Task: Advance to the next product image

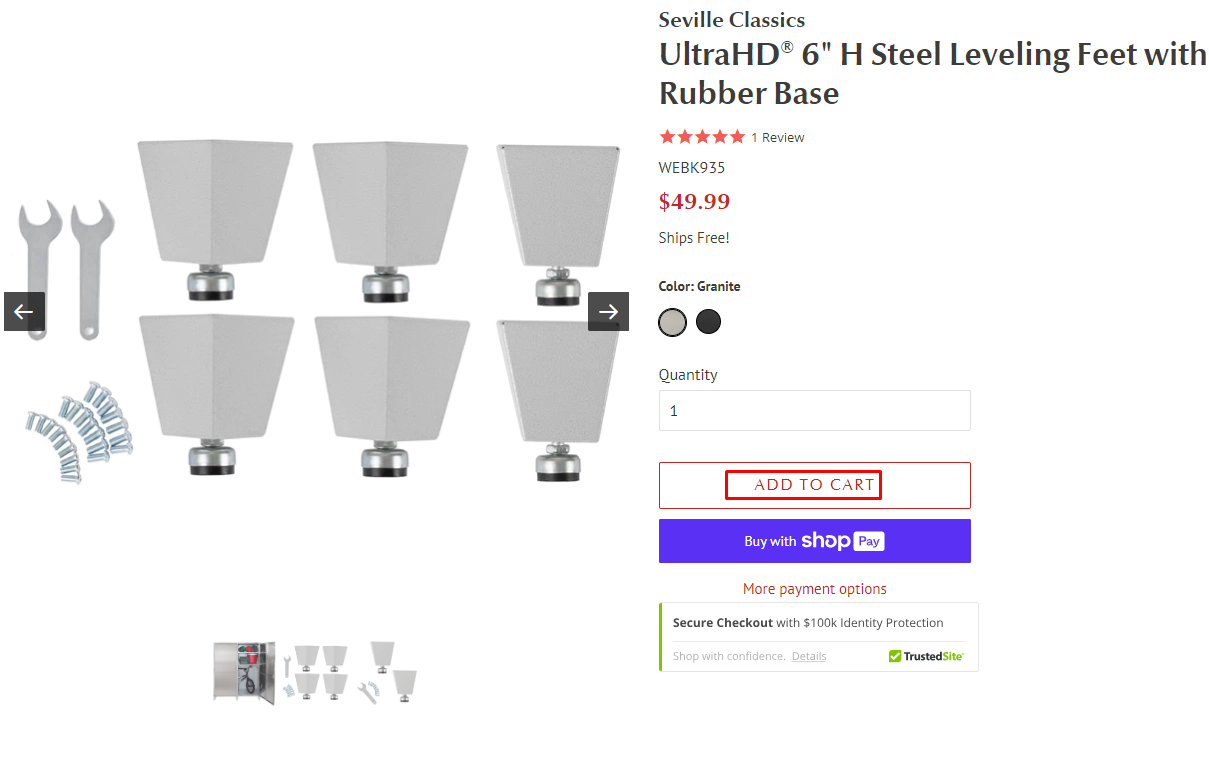Action: tap(608, 311)
